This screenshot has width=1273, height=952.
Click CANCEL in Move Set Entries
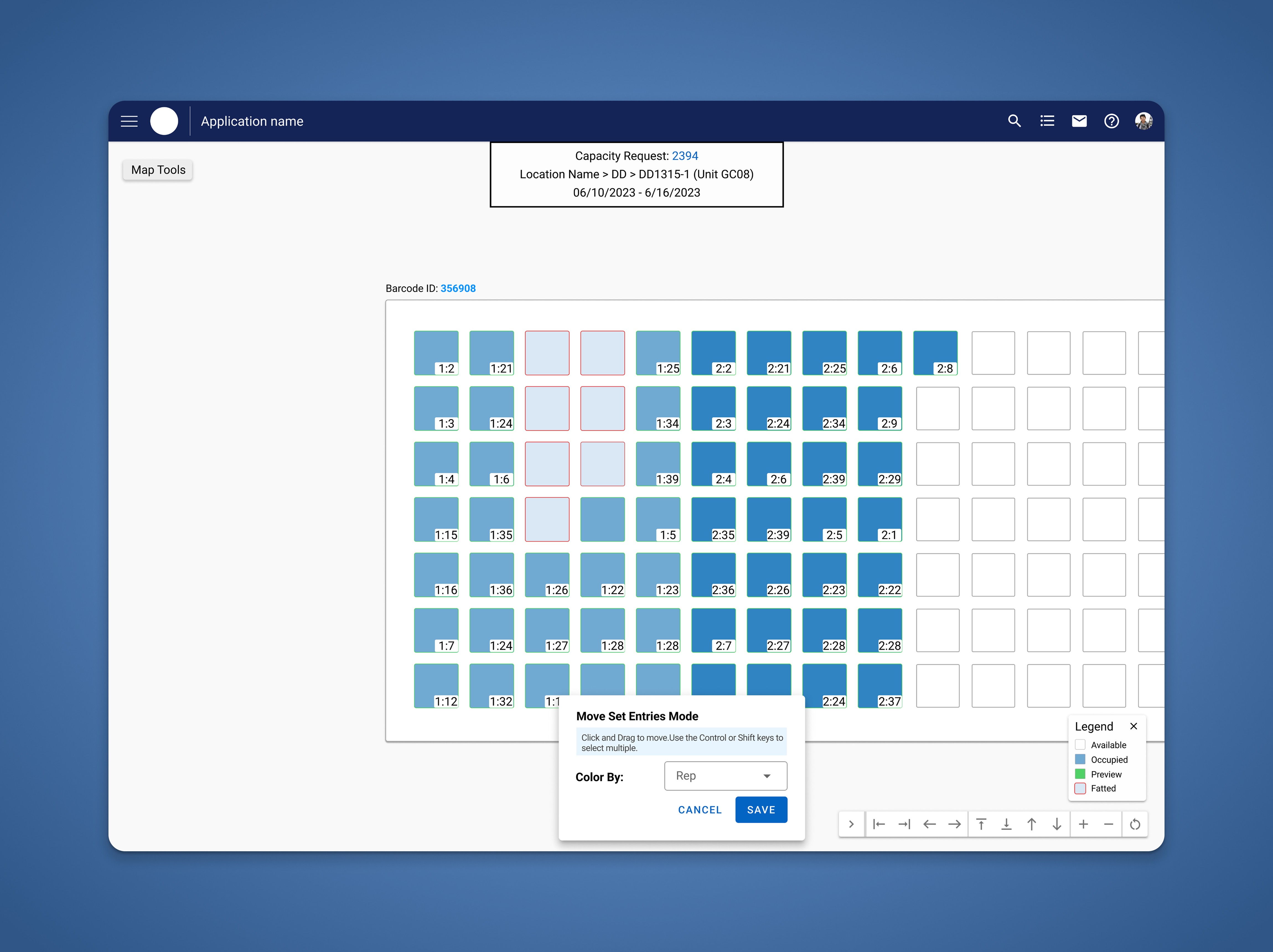[699, 810]
